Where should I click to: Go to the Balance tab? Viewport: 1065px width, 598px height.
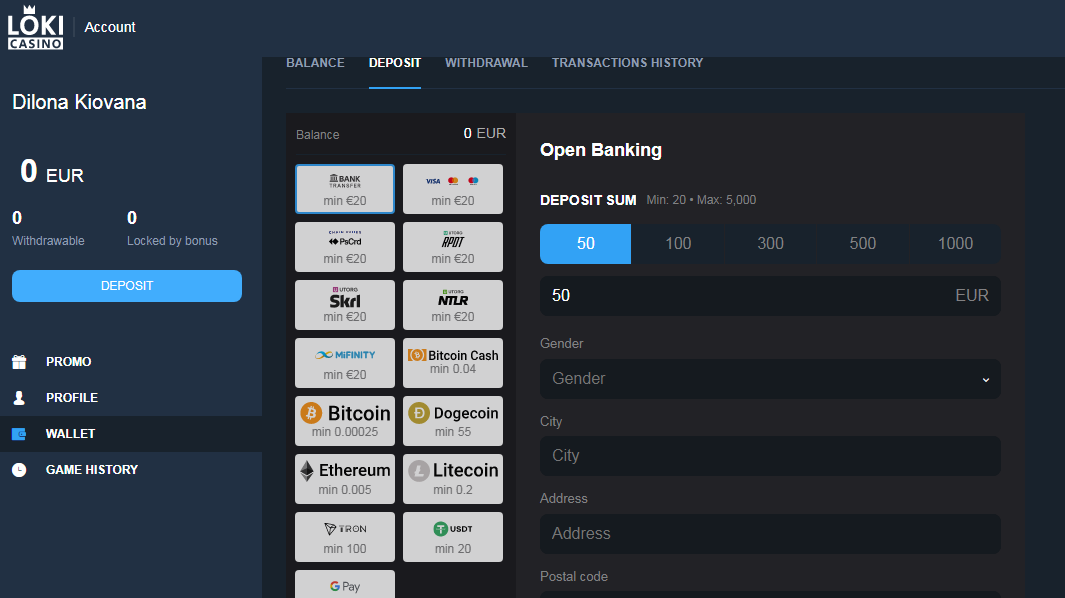315,63
